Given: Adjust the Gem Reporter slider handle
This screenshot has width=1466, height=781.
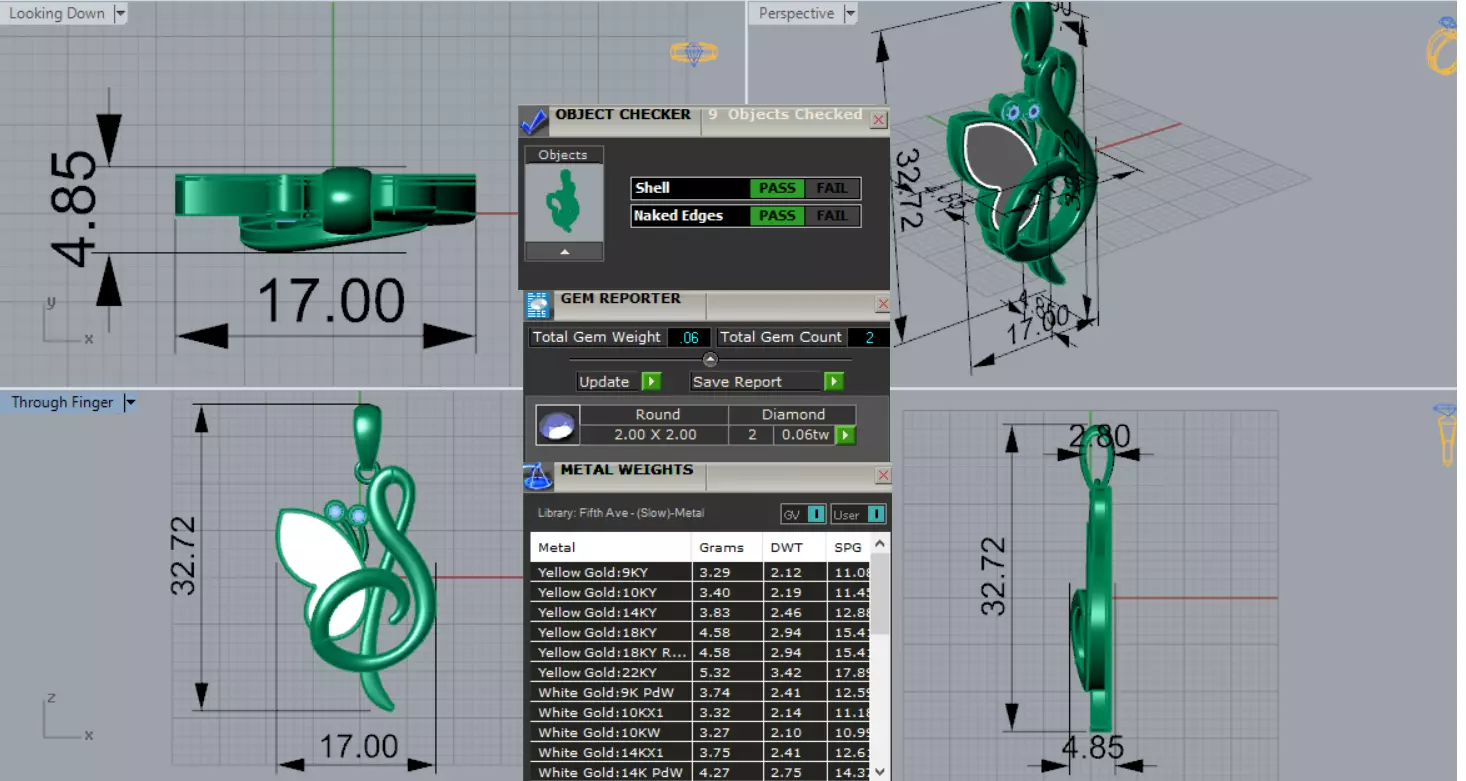Looking at the screenshot, I should [710, 360].
